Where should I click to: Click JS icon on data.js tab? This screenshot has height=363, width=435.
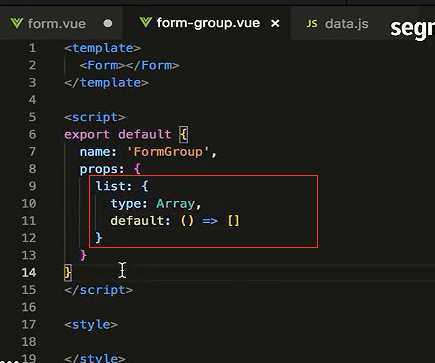tap(312, 24)
